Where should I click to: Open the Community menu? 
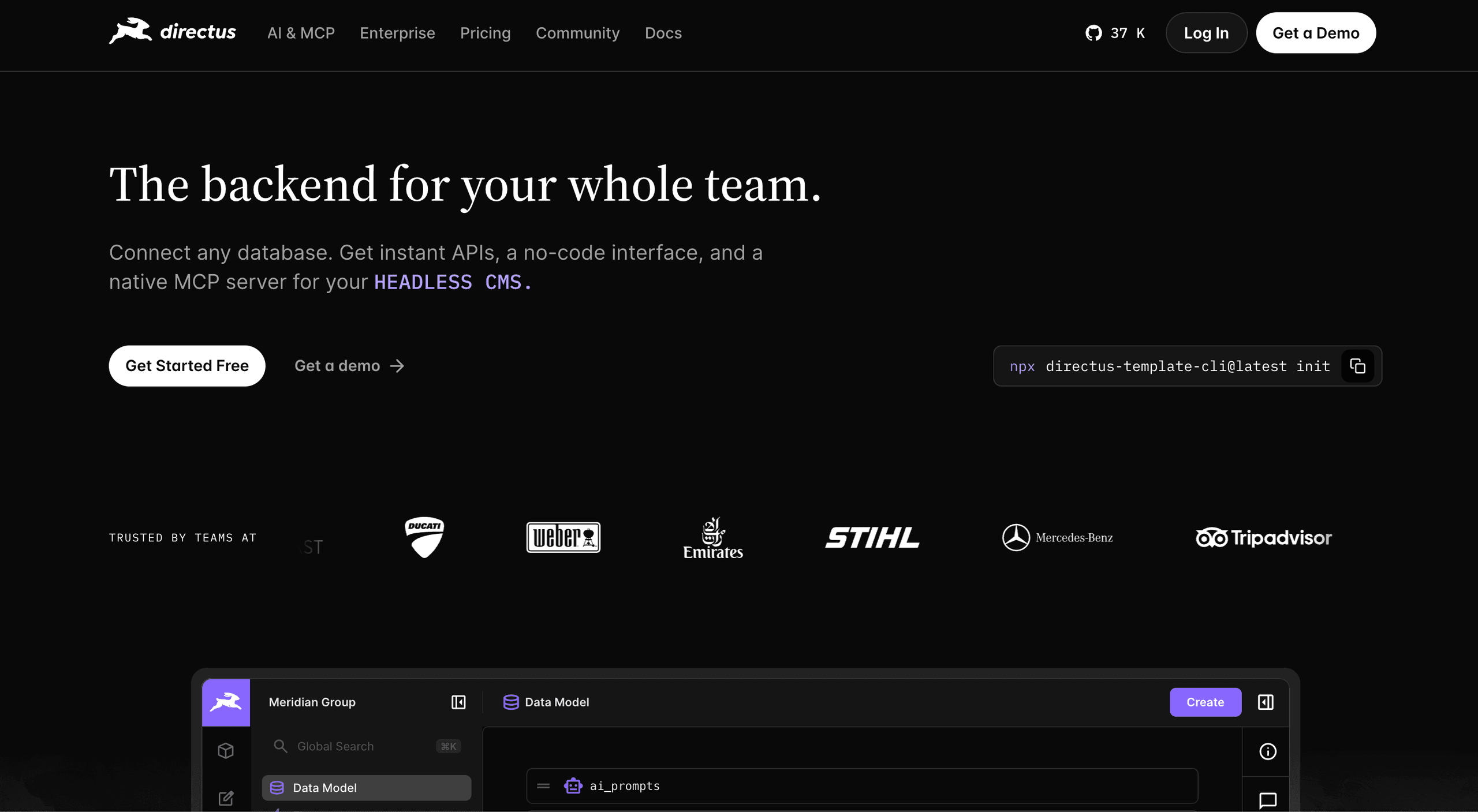pyautogui.click(x=577, y=33)
